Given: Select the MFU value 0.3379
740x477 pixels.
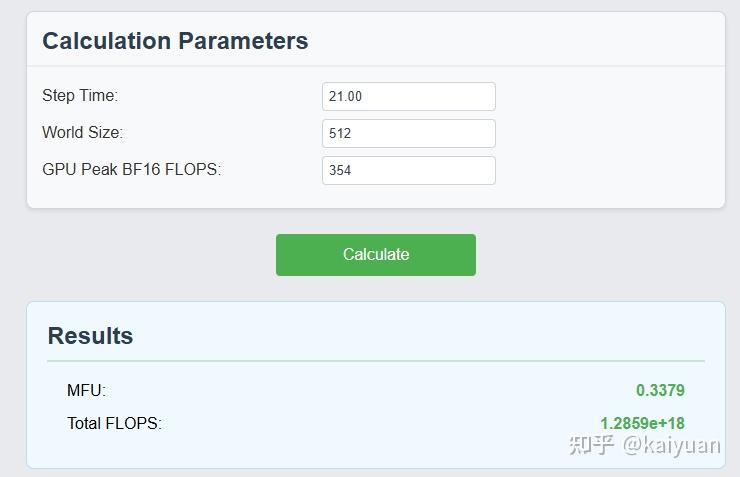Looking at the screenshot, I should coord(660,390).
